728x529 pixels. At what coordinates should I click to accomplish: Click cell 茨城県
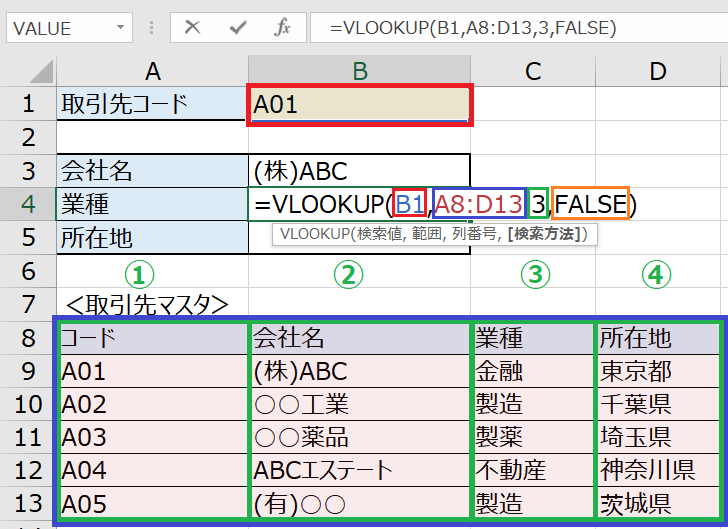coord(658,503)
